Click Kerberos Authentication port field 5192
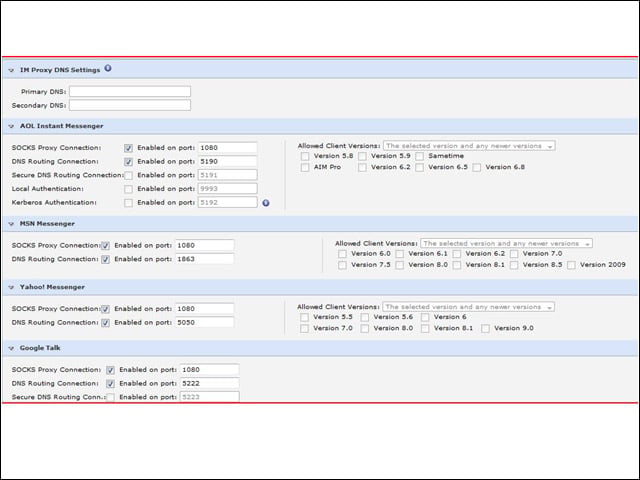The width and height of the screenshot is (640, 480). pos(227,202)
